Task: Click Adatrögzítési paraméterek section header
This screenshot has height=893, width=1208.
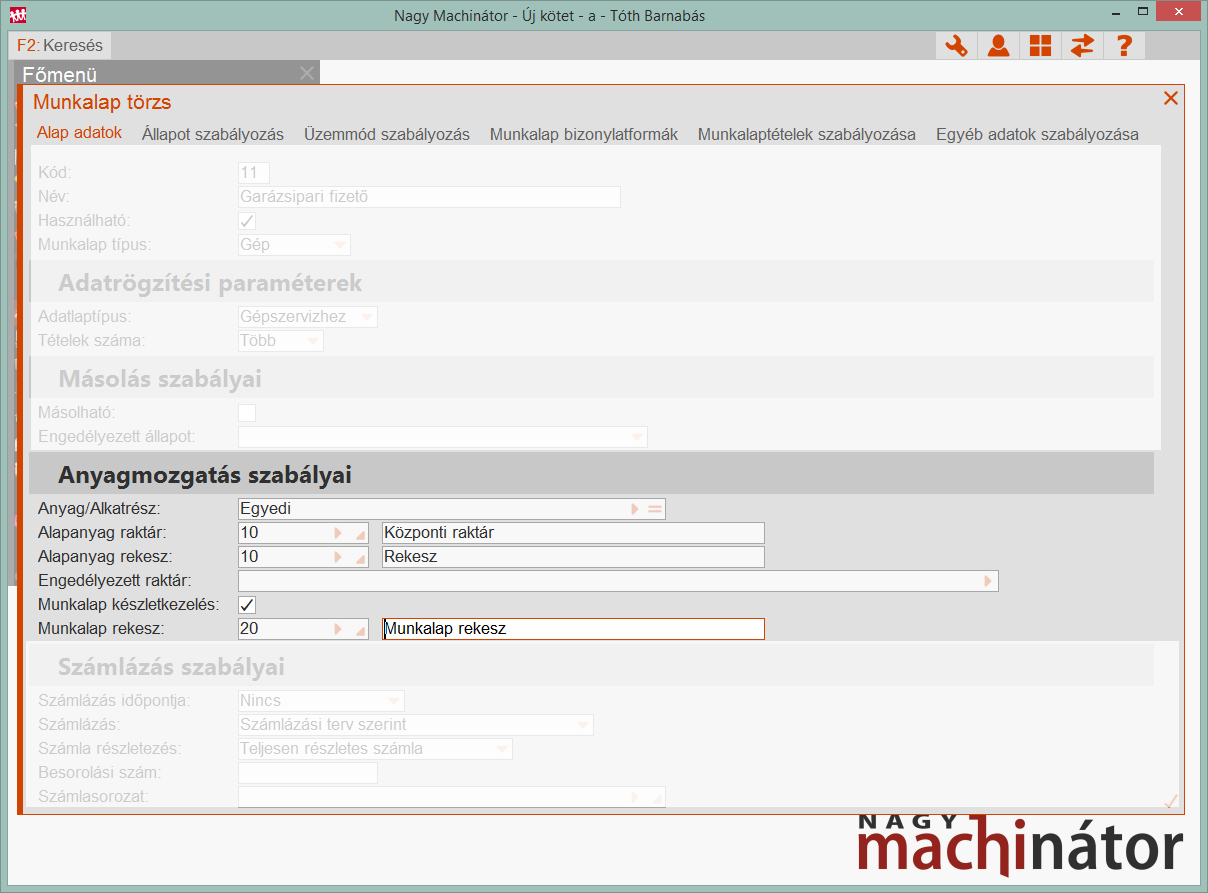Action: tap(591, 282)
